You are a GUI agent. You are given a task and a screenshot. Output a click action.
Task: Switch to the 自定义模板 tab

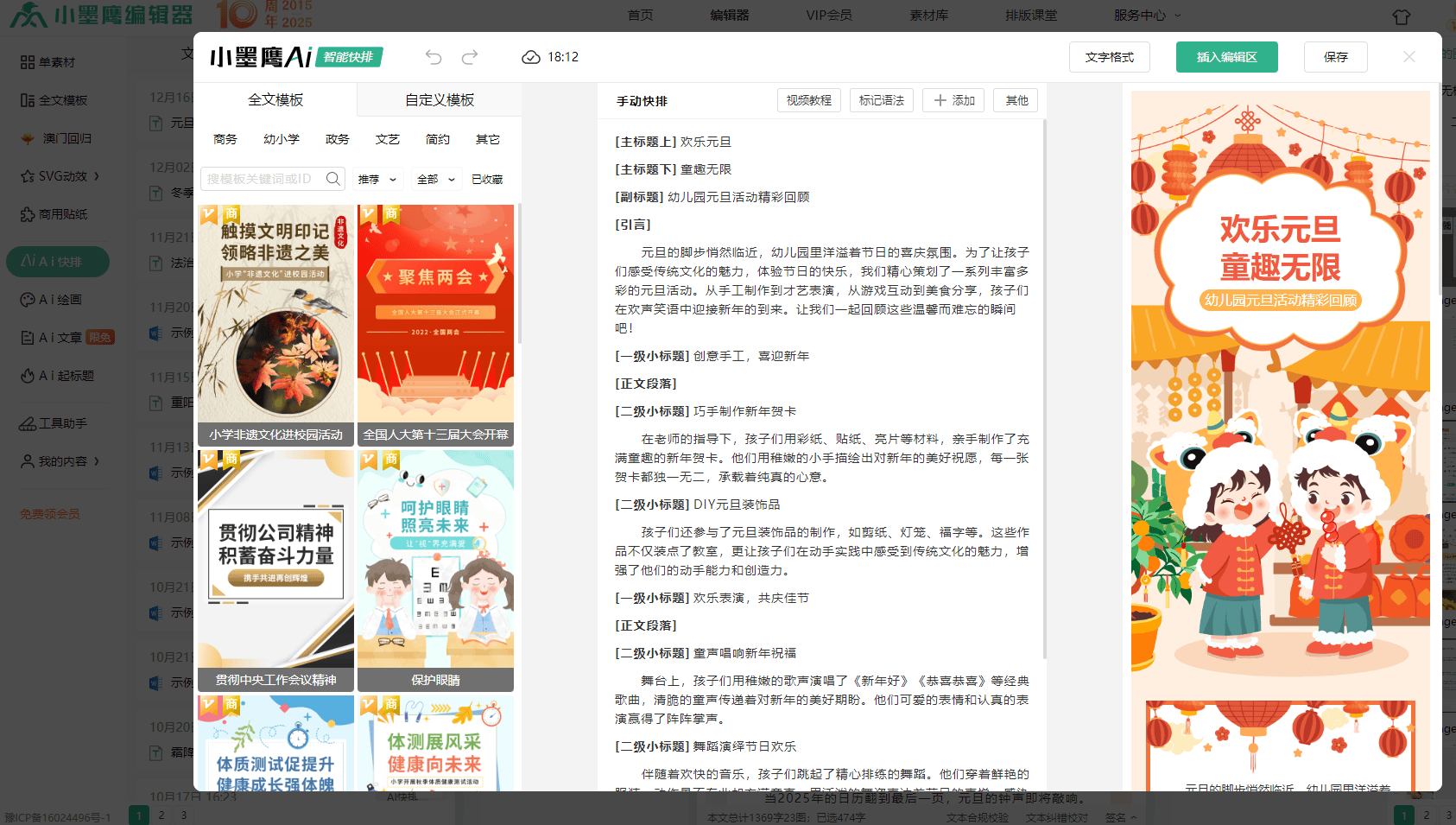440,99
